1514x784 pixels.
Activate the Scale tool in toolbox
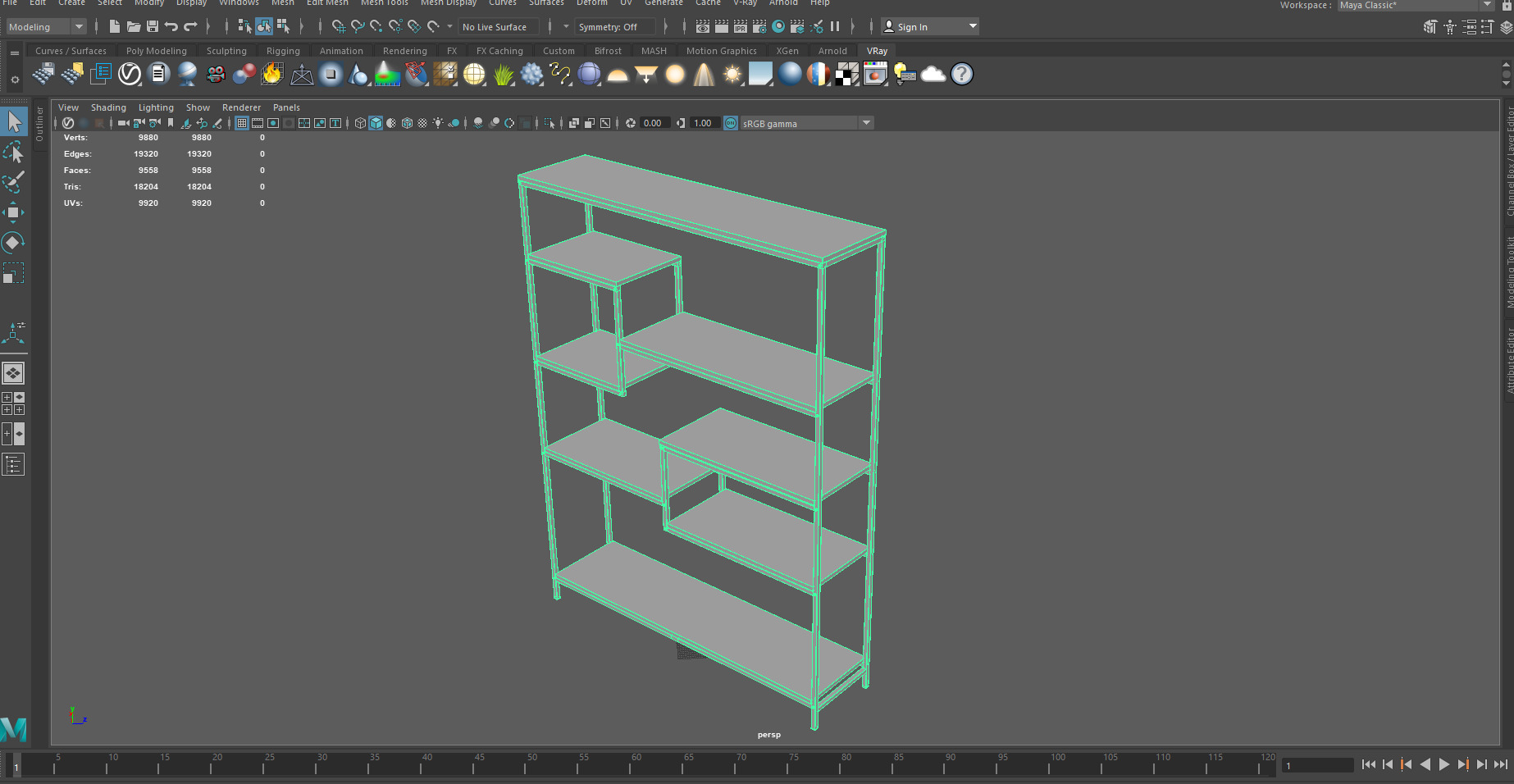click(x=14, y=273)
